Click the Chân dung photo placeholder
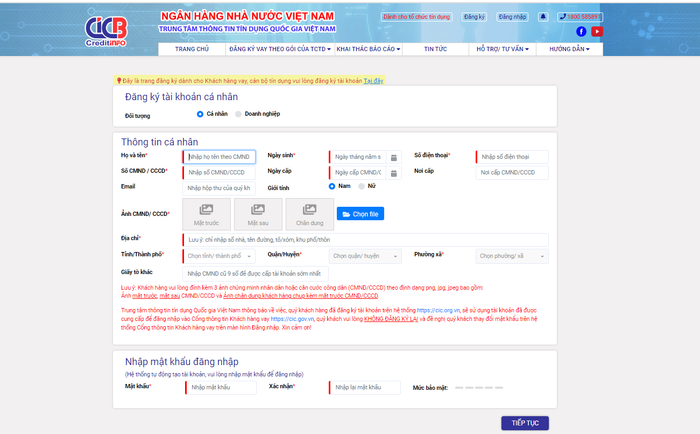The height and width of the screenshot is (434, 700). point(309,213)
